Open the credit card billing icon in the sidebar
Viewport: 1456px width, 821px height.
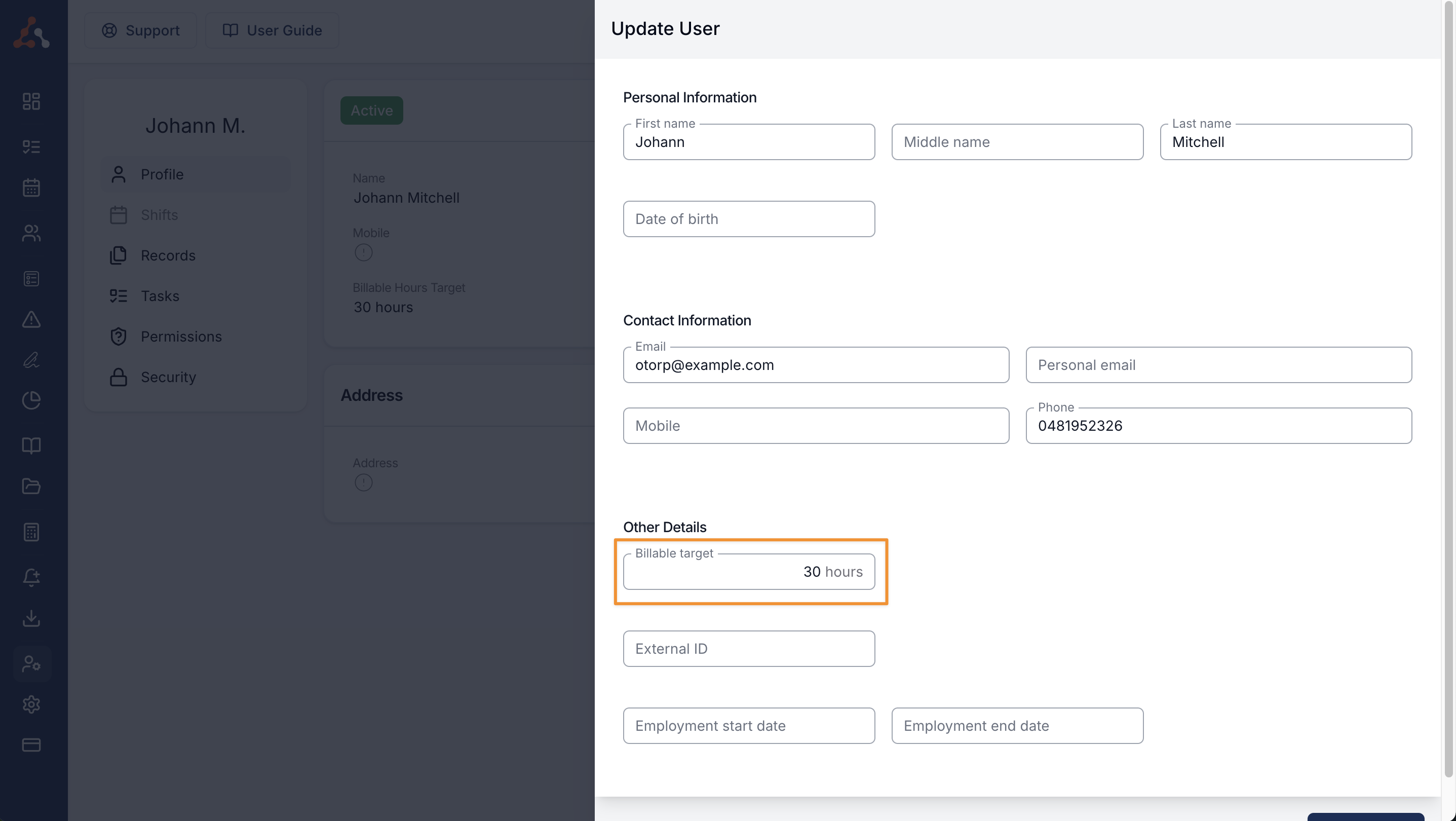31,744
